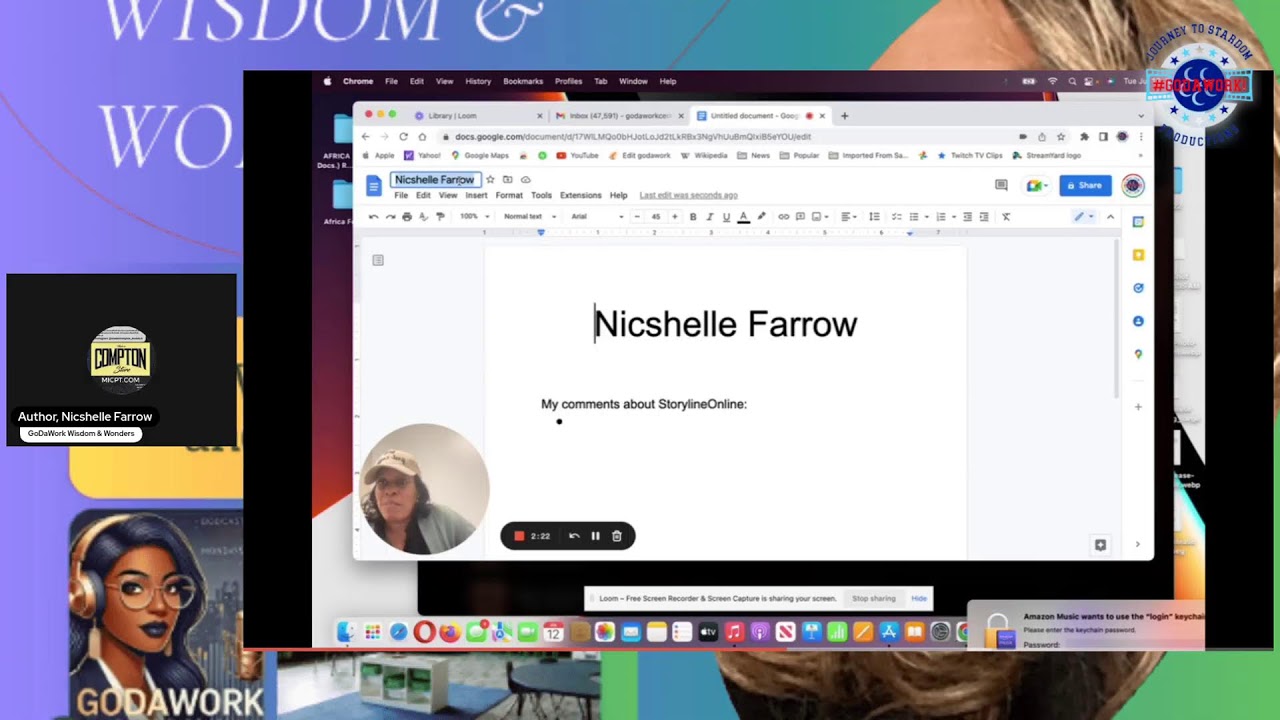
Task: Open the Normal text style dropdown
Action: click(x=530, y=217)
